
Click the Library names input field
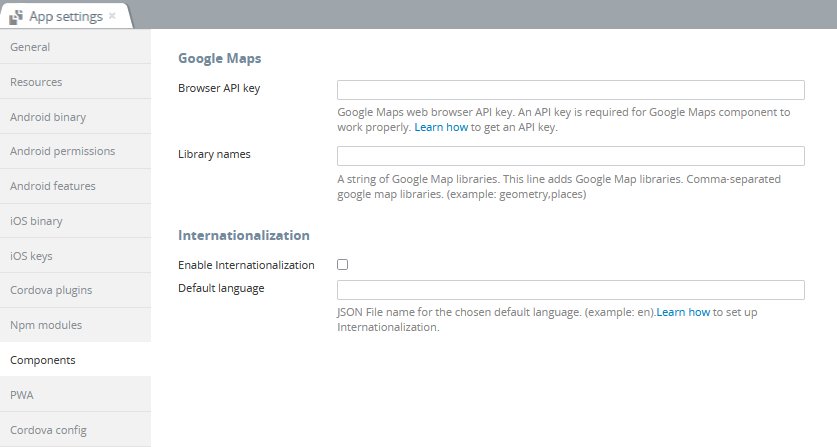coord(571,156)
